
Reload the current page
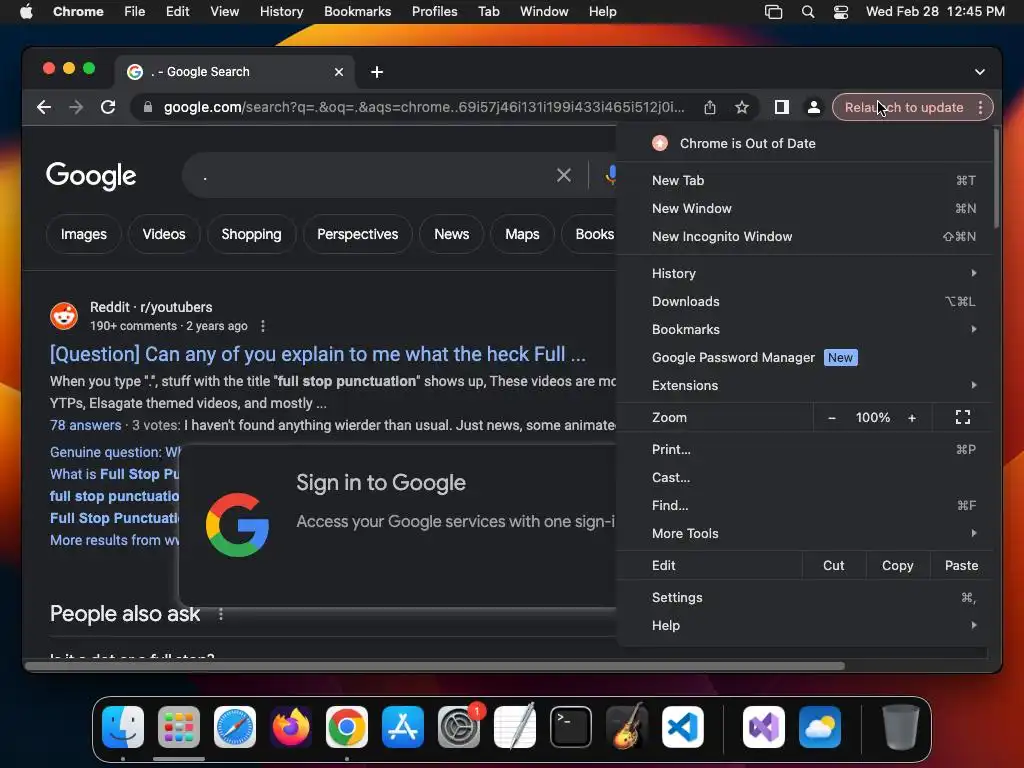tap(108, 107)
